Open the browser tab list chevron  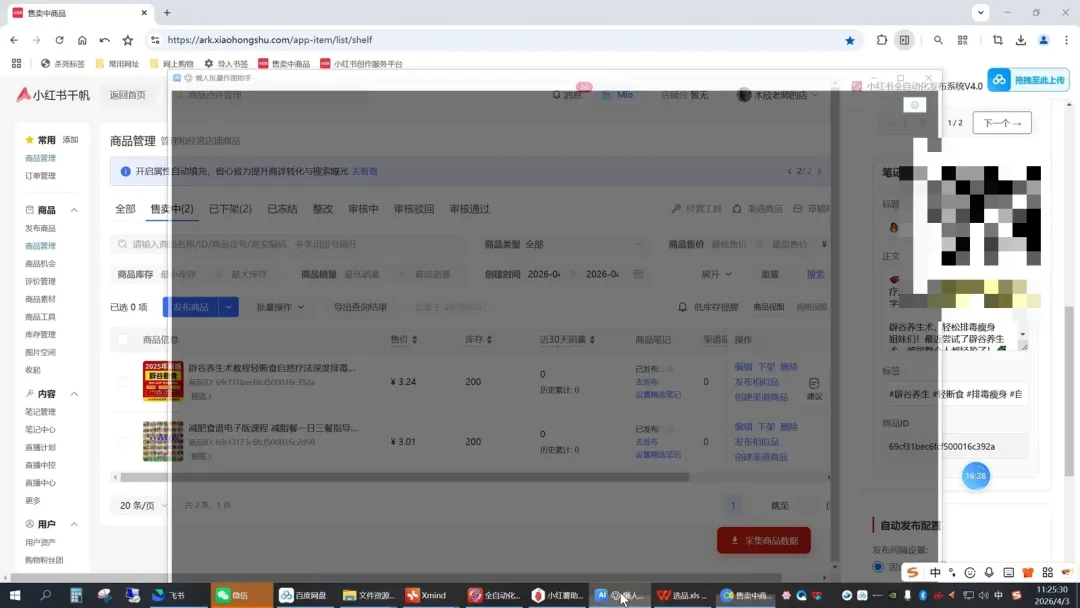click(x=981, y=12)
